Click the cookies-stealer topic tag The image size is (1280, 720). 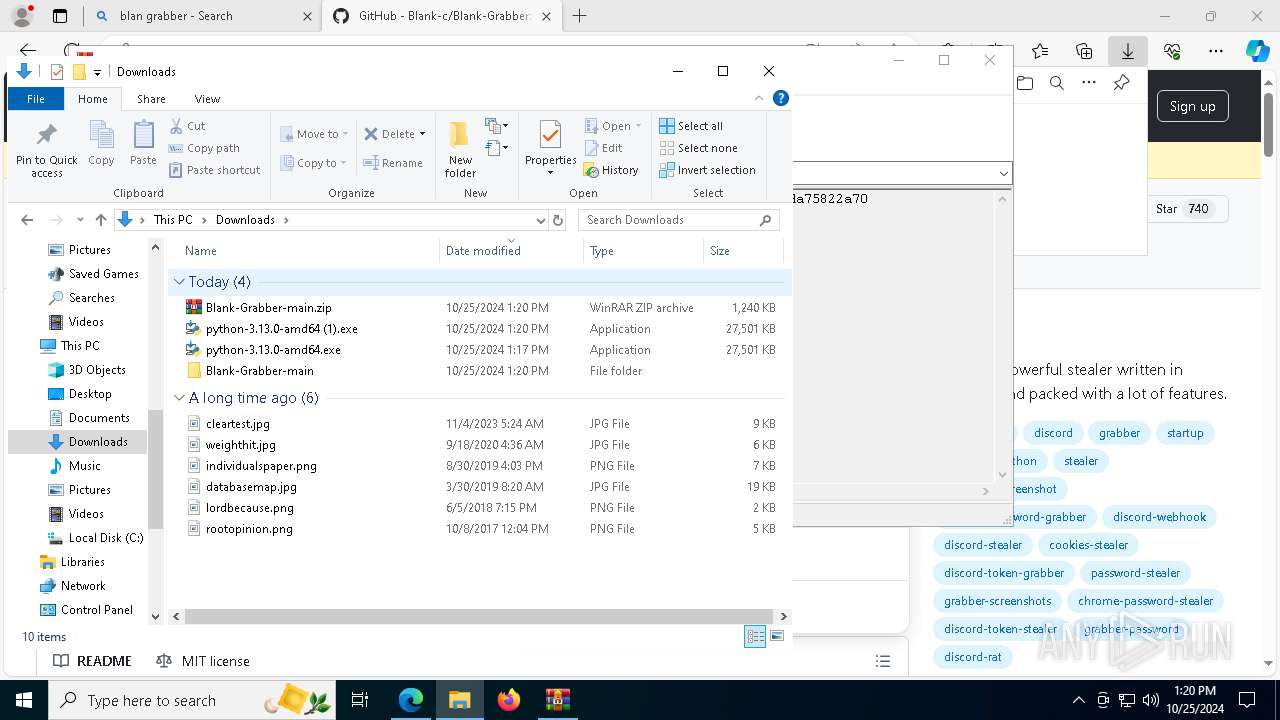coord(1088,545)
